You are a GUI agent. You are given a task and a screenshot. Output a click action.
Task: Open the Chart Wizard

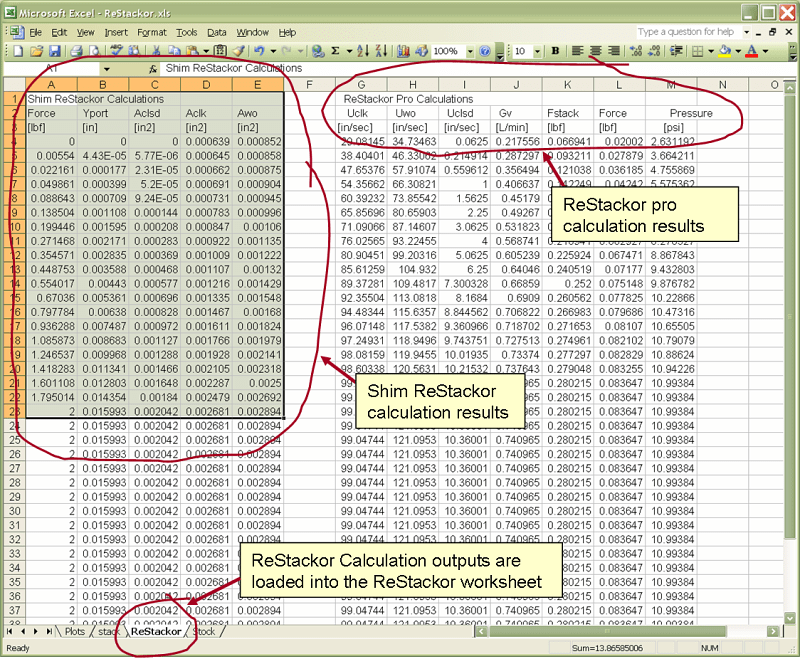click(403, 48)
